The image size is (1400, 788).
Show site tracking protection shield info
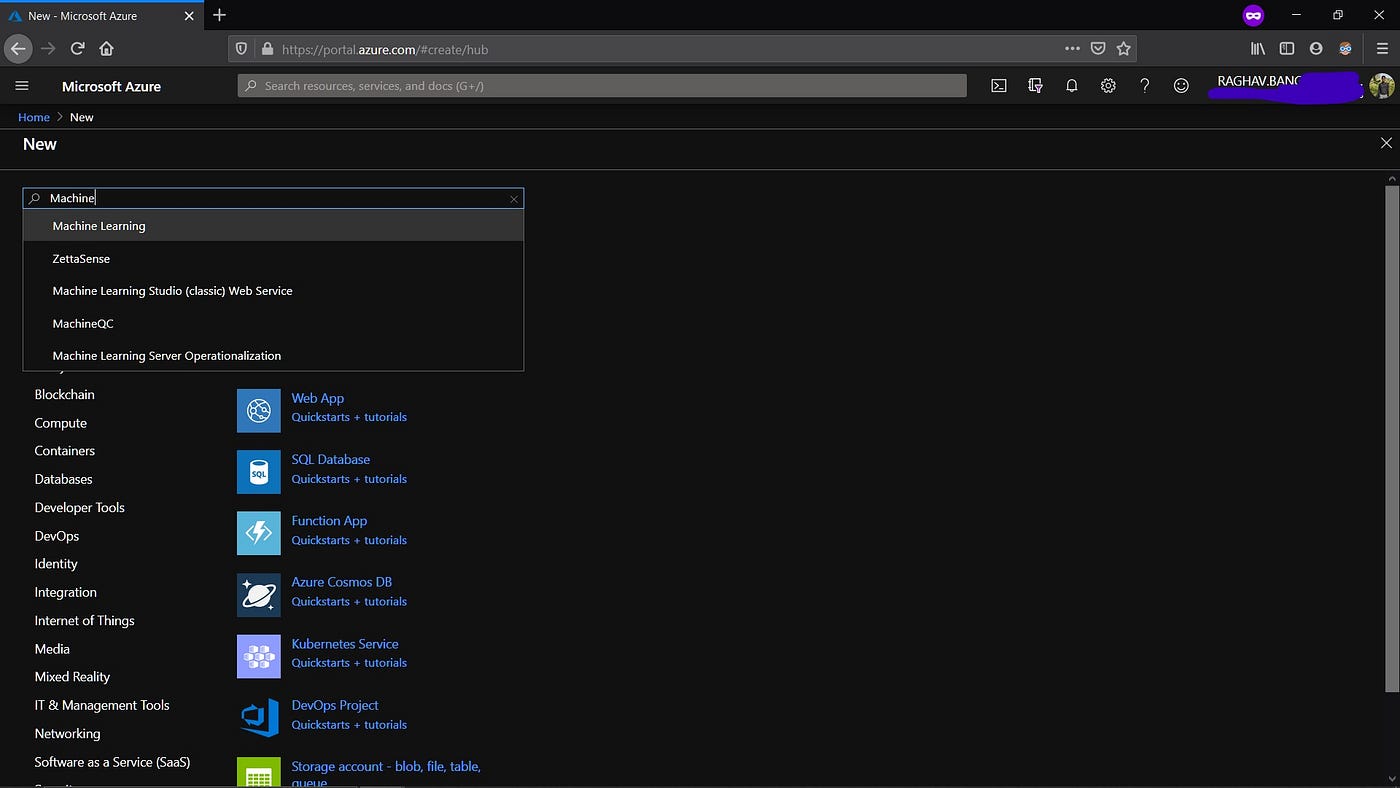[x=241, y=48]
